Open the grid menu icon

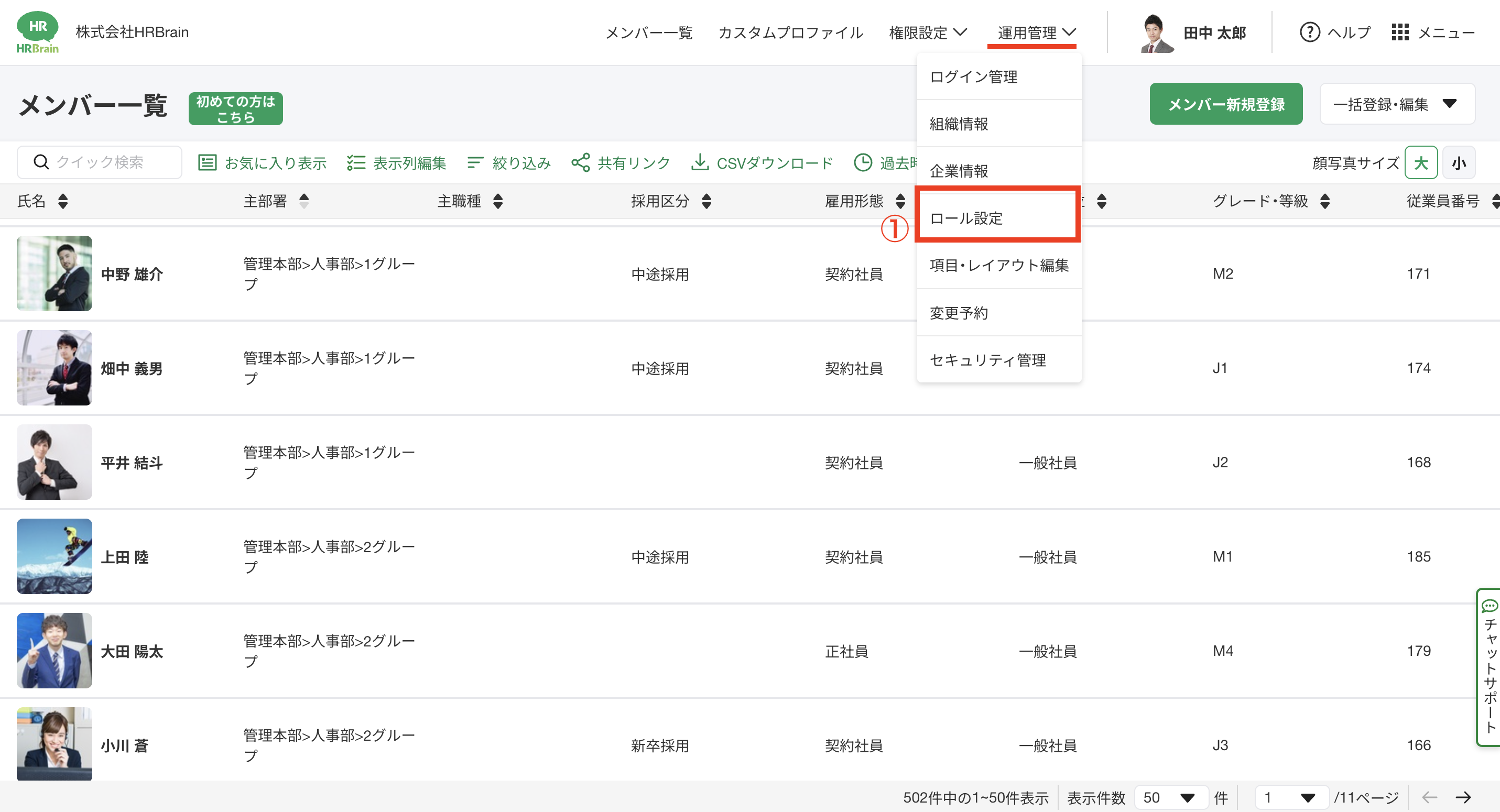click(1400, 32)
